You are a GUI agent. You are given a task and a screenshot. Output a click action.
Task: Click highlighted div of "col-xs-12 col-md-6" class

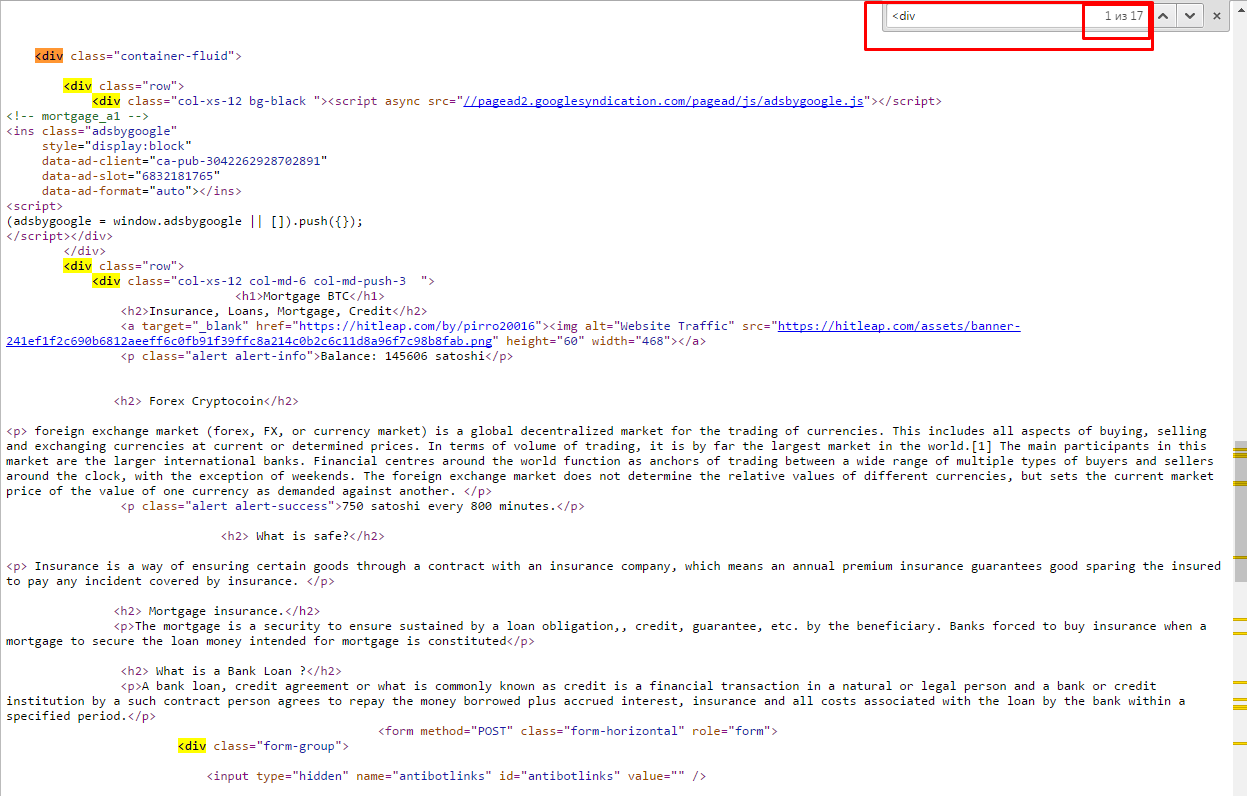coord(106,281)
